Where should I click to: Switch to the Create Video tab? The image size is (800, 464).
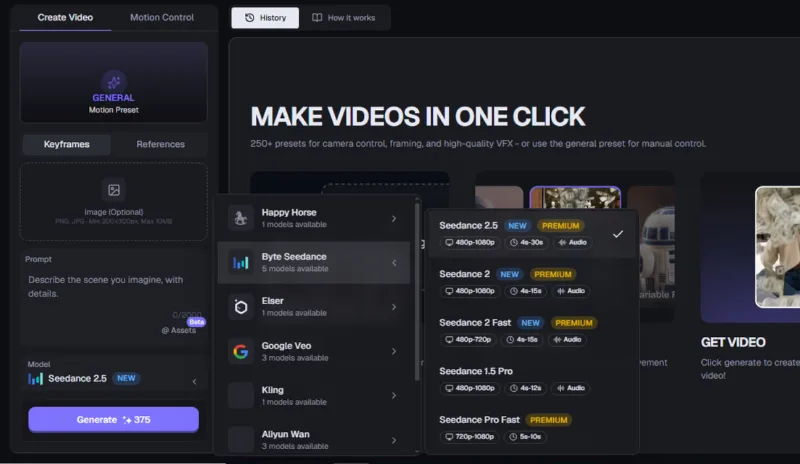pyautogui.click(x=65, y=17)
